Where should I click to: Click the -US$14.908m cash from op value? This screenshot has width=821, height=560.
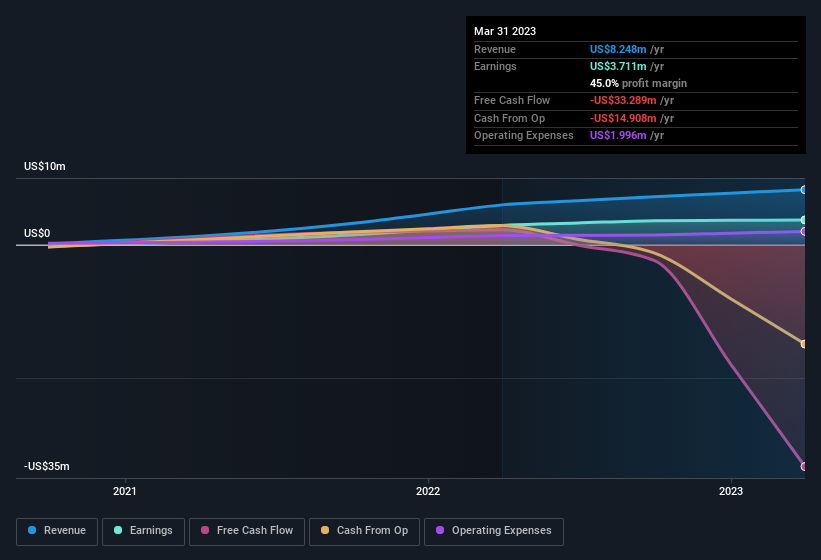pos(623,118)
